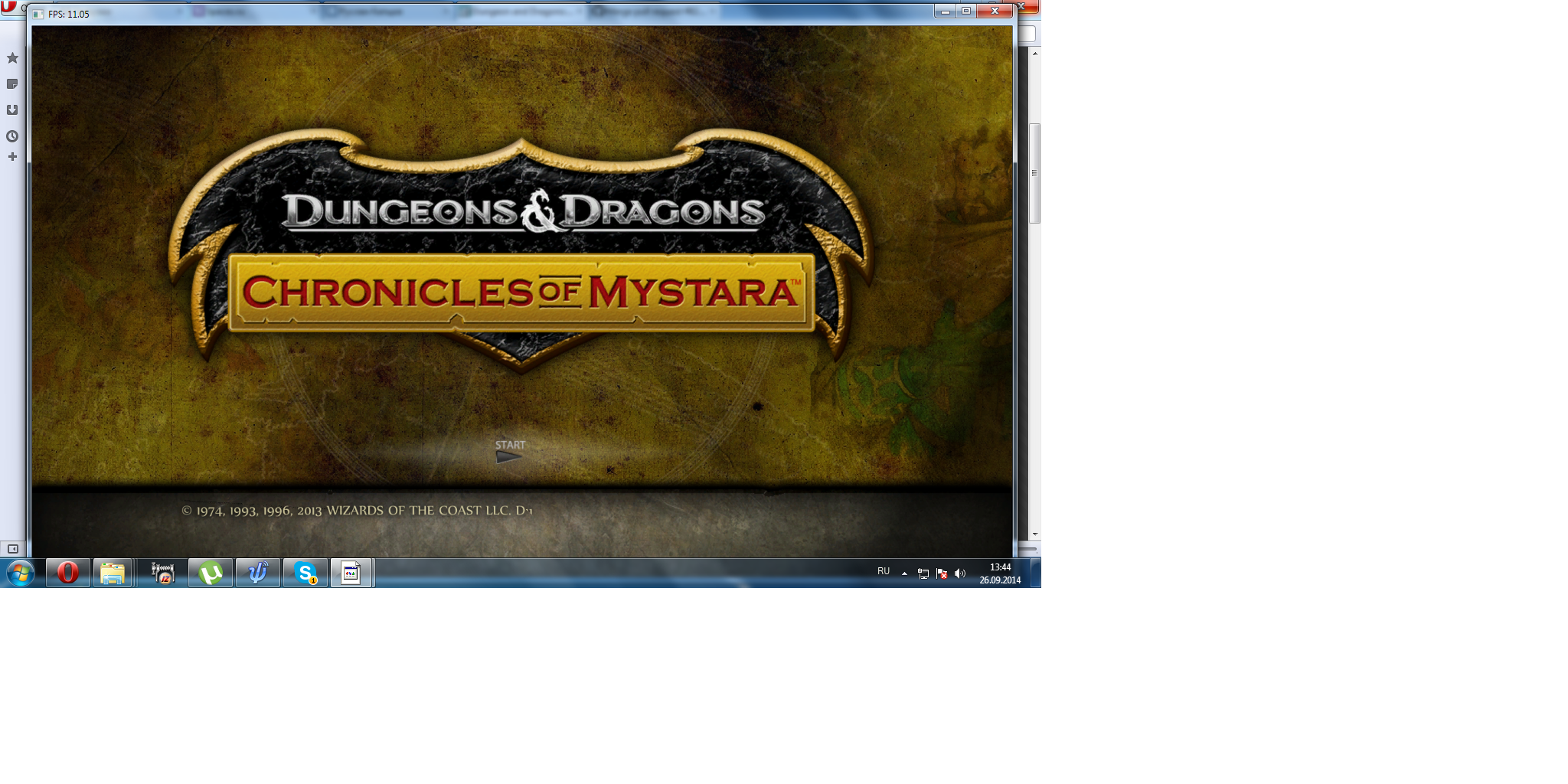The width and height of the screenshot is (1568, 784).
Task: Open Downloads panel in Opera sidebar
Action: [x=12, y=110]
